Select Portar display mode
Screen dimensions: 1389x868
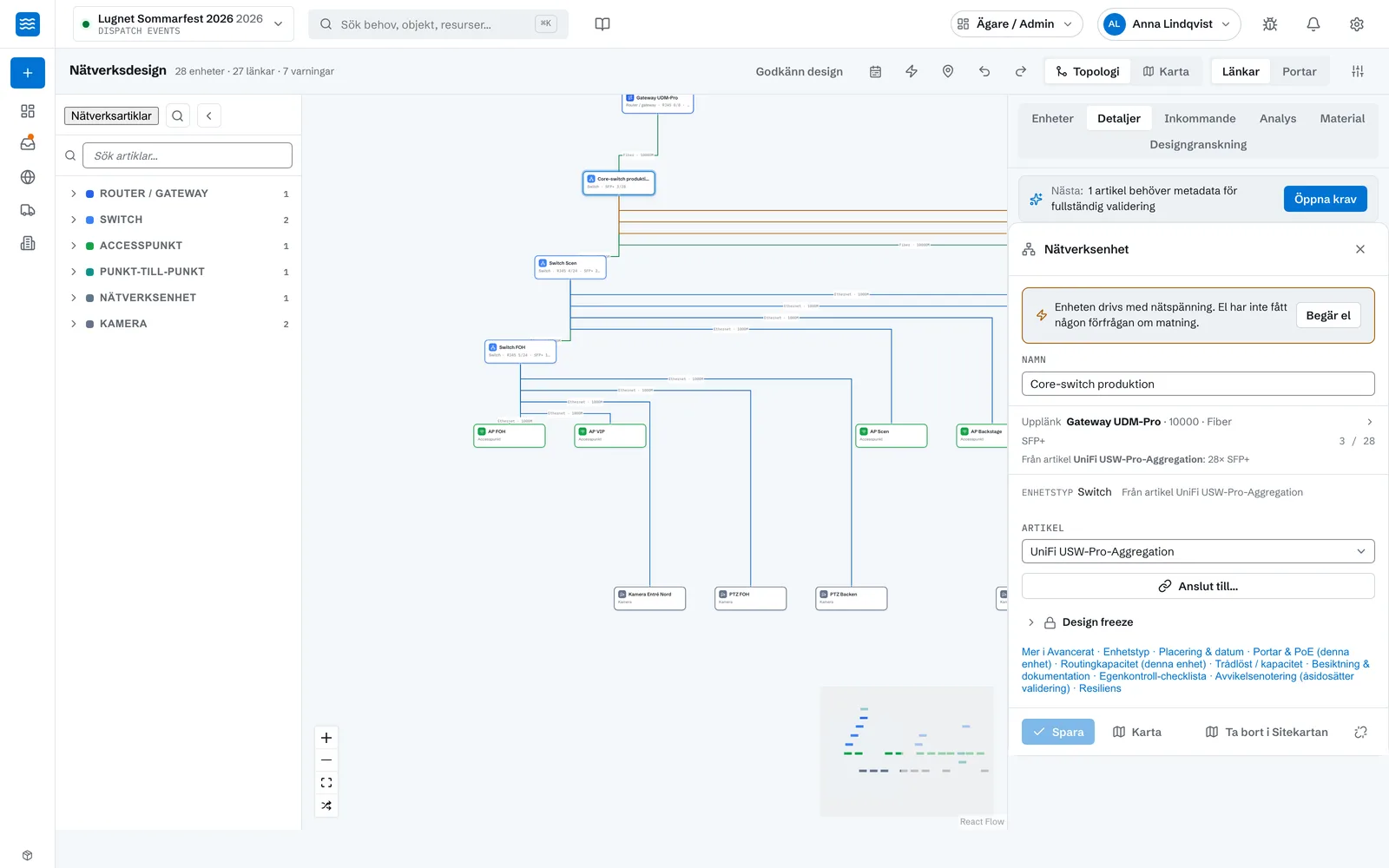pos(1300,71)
